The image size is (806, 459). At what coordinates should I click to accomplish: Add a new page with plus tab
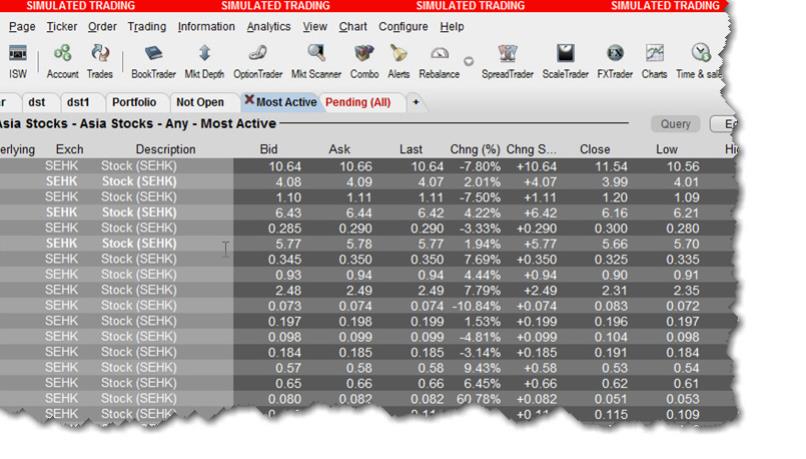click(x=415, y=102)
